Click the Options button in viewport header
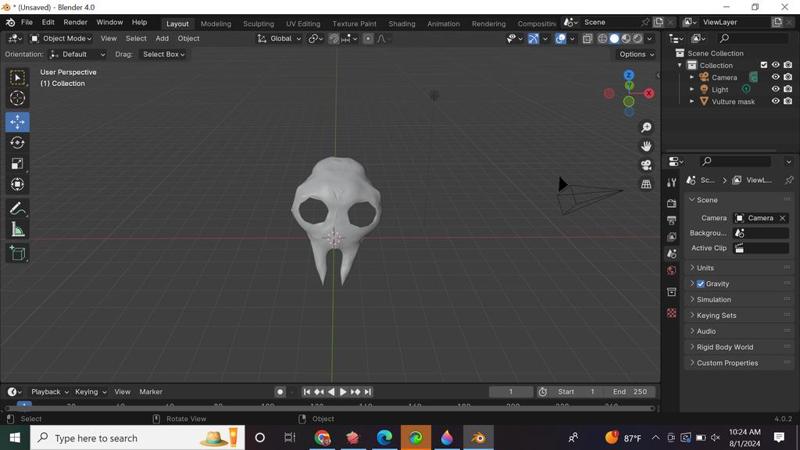 pos(635,54)
